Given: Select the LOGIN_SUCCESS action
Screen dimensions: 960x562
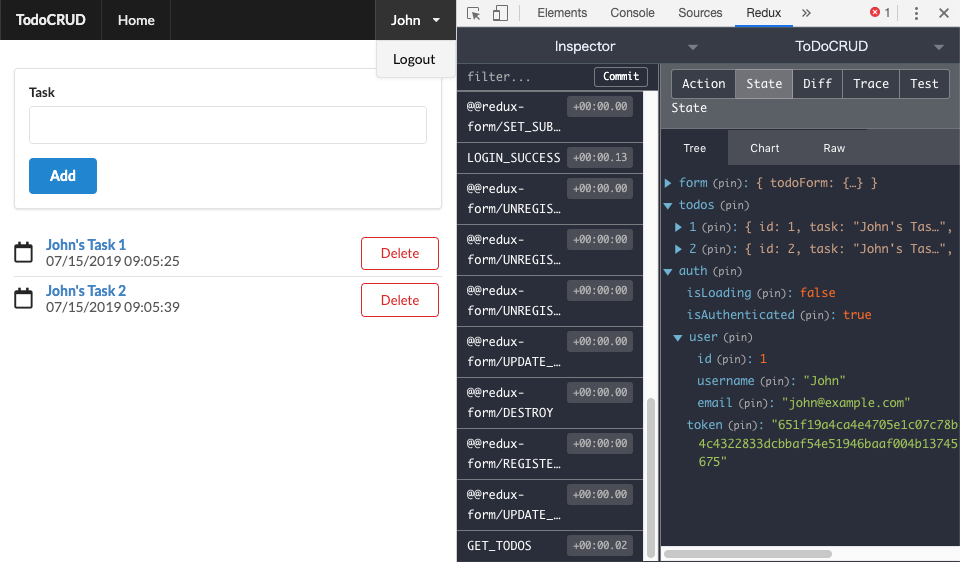Looking at the screenshot, I should point(550,158).
